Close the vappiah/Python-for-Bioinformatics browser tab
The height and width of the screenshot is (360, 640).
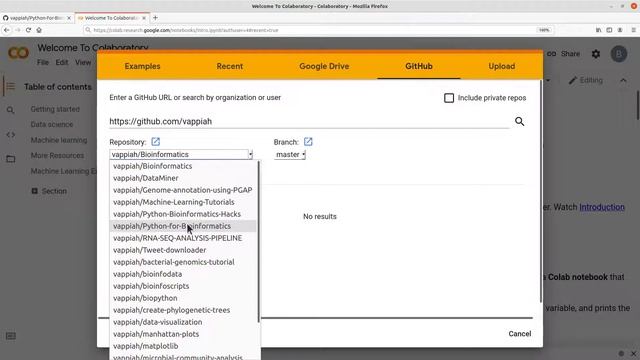point(69,18)
